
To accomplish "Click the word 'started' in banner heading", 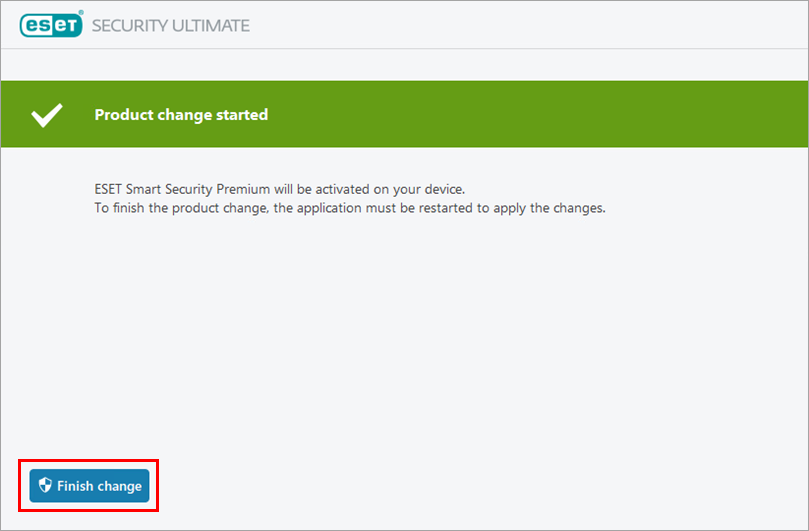I will tap(243, 115).
